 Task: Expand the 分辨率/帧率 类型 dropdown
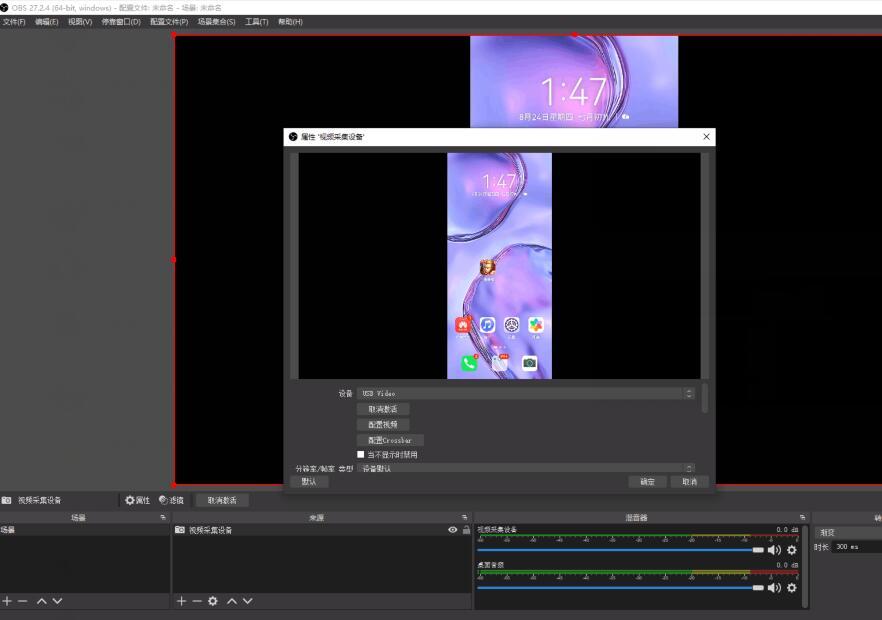pyautogui.click(x=526, y=468)
